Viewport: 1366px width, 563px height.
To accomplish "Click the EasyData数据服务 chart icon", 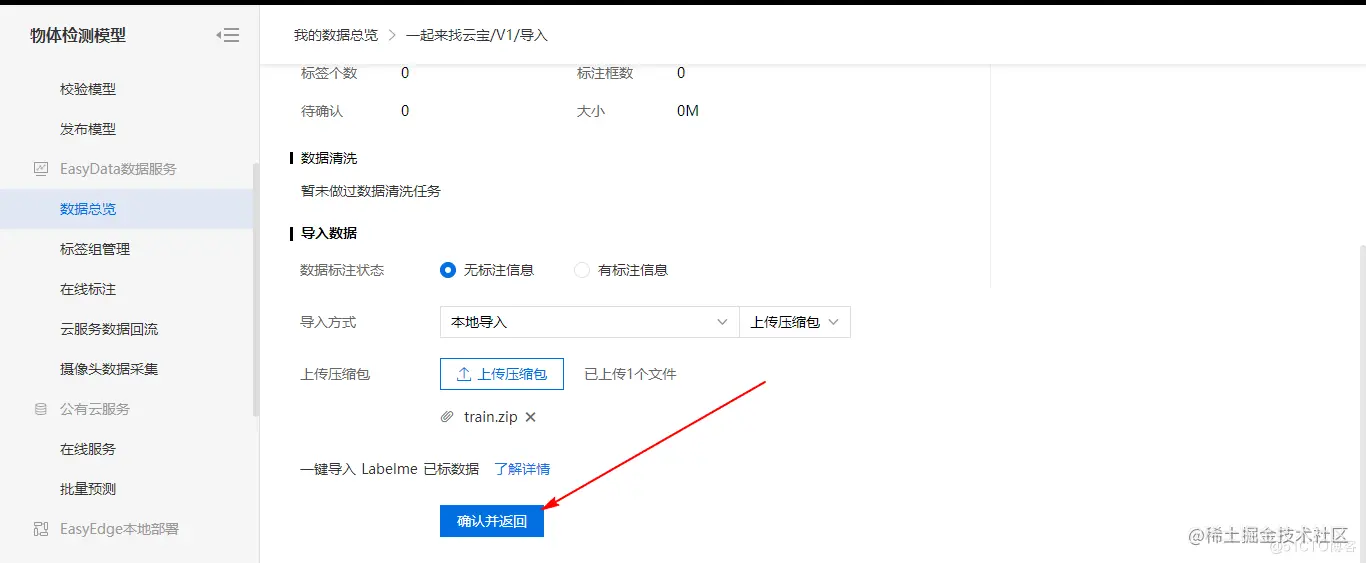I will point(41,169).
